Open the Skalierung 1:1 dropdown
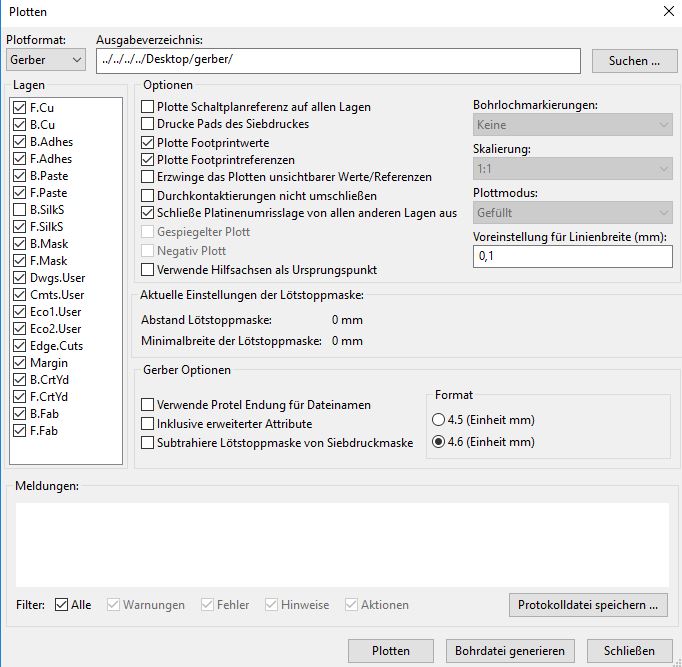682x667 pixels. coord(572,169)
